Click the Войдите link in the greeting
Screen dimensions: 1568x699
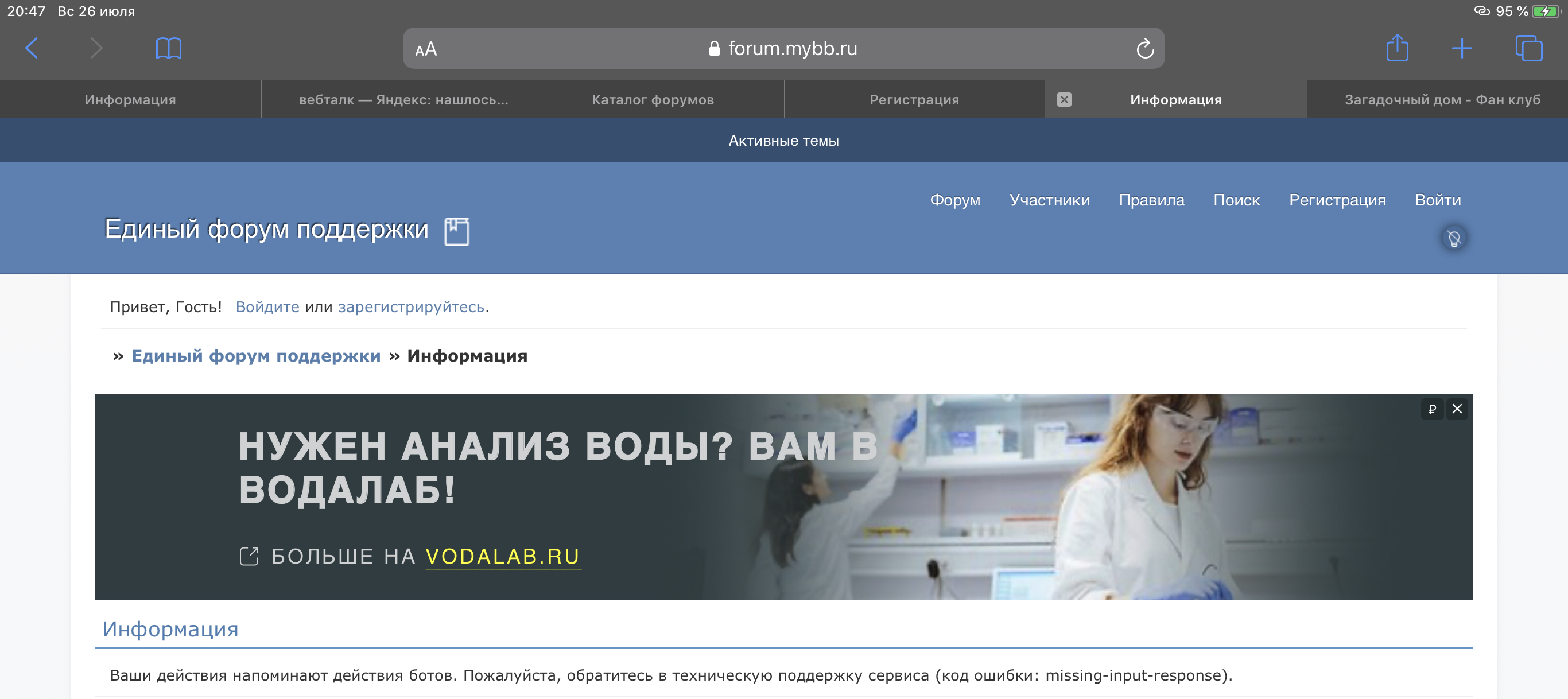pyautogui.click(x=267, y=307)
